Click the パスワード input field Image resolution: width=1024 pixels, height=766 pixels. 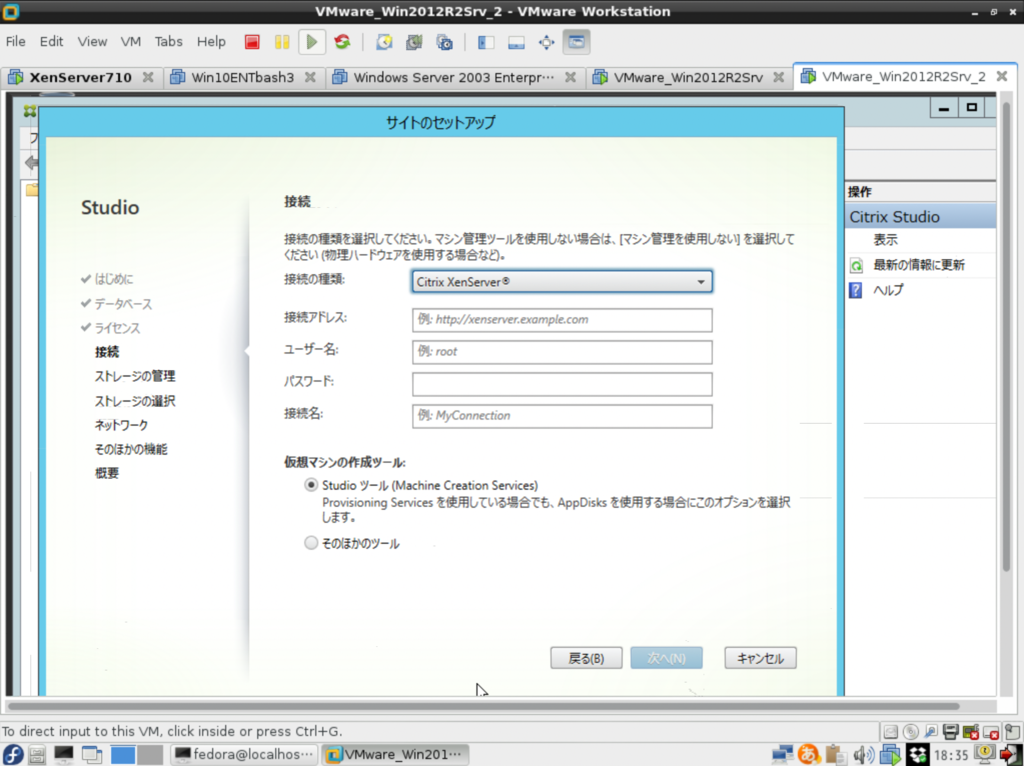(562, 384)
